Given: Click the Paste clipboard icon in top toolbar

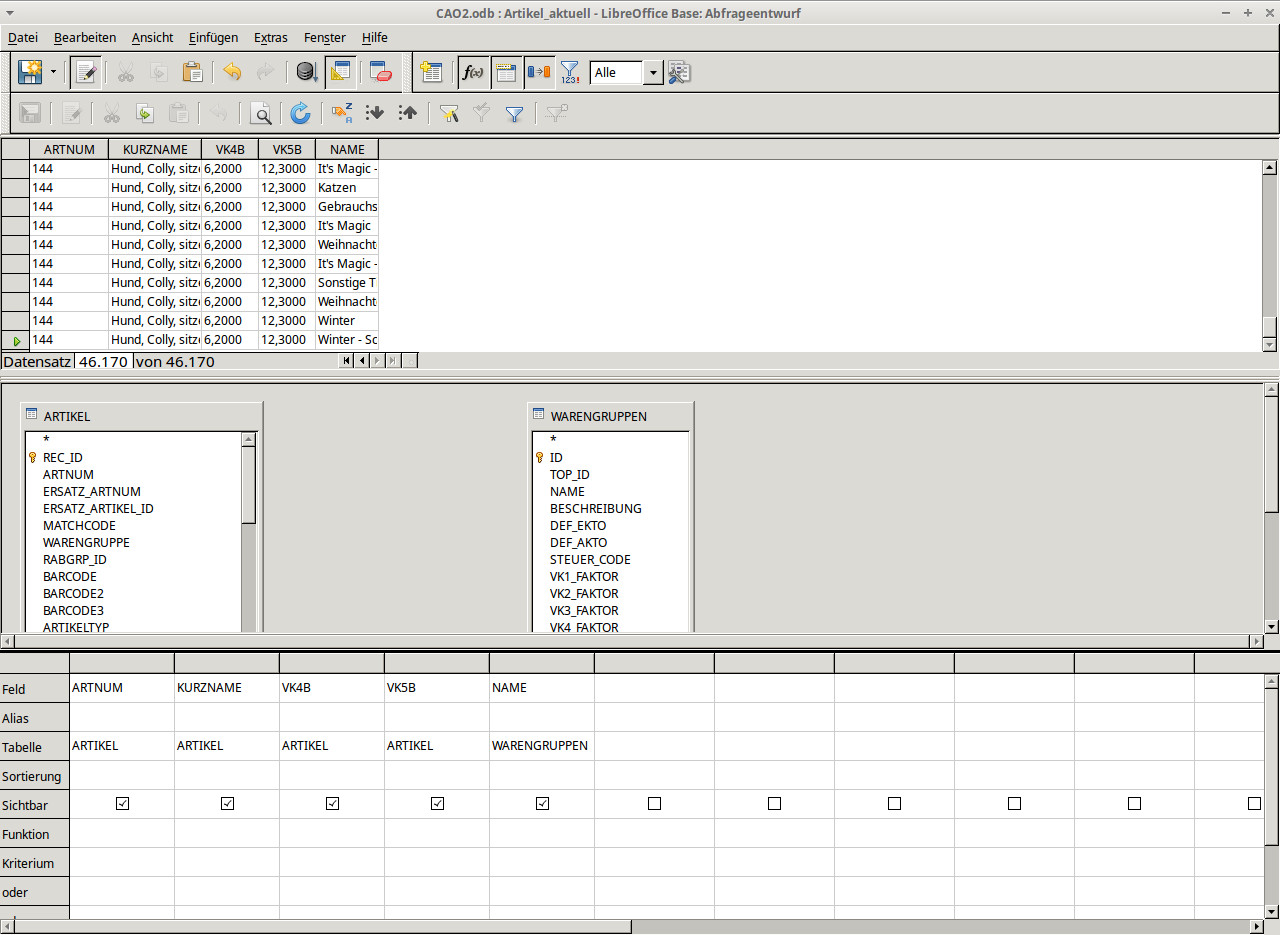Looking at the screenshot, I should [x=192, y=72].
